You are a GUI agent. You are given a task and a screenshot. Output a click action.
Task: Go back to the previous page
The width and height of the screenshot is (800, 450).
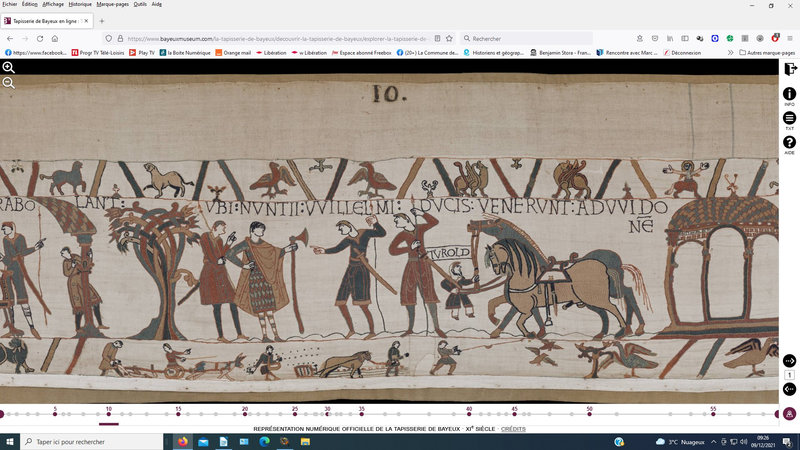coord(10,39)
